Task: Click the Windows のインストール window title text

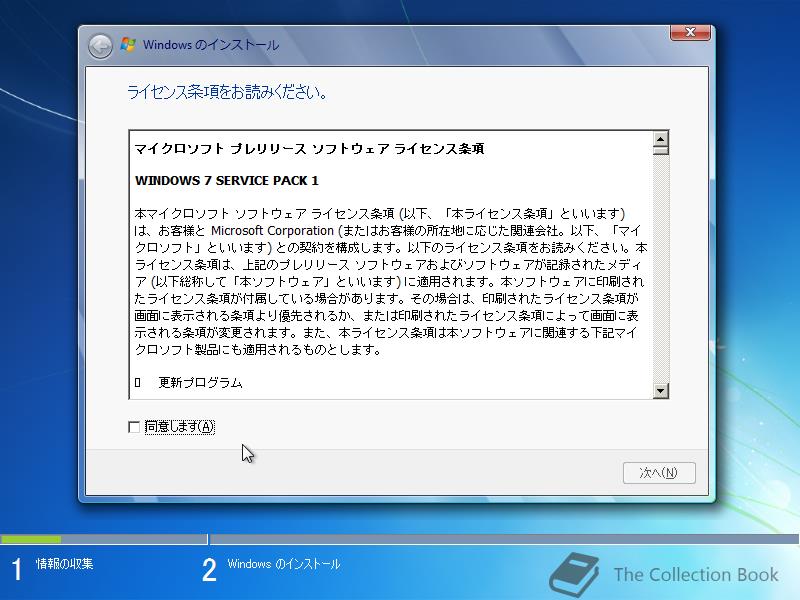Action: tap(211, 45)
